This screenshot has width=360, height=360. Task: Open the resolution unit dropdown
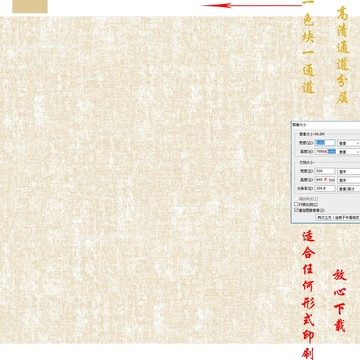349,188
